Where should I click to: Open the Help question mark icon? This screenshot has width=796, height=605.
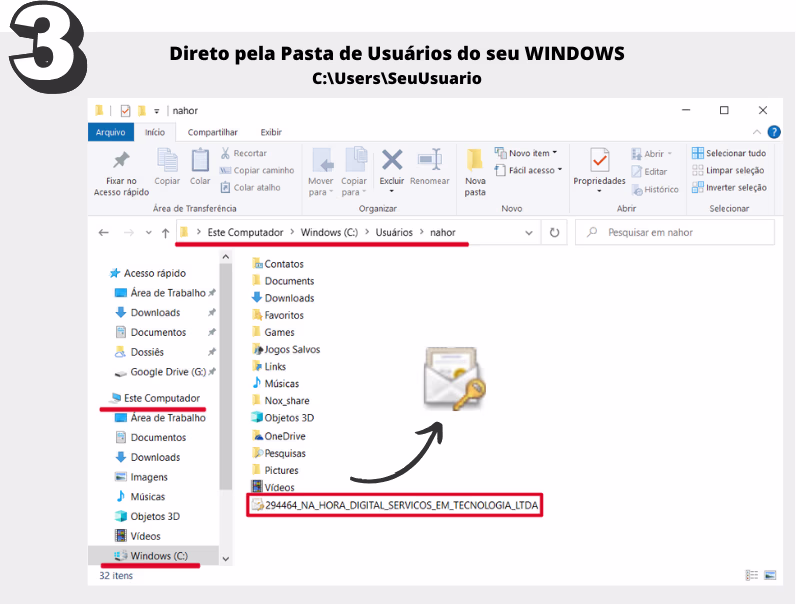[x=774, y=132]
